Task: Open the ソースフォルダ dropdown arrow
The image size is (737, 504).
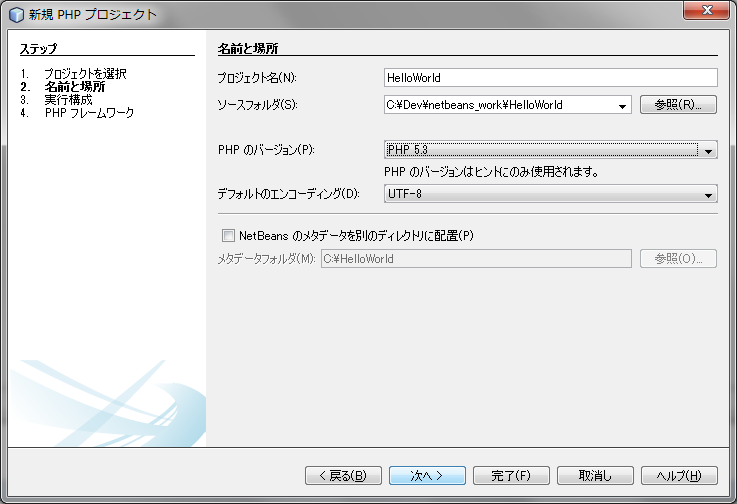Action: tap(622, 106)
